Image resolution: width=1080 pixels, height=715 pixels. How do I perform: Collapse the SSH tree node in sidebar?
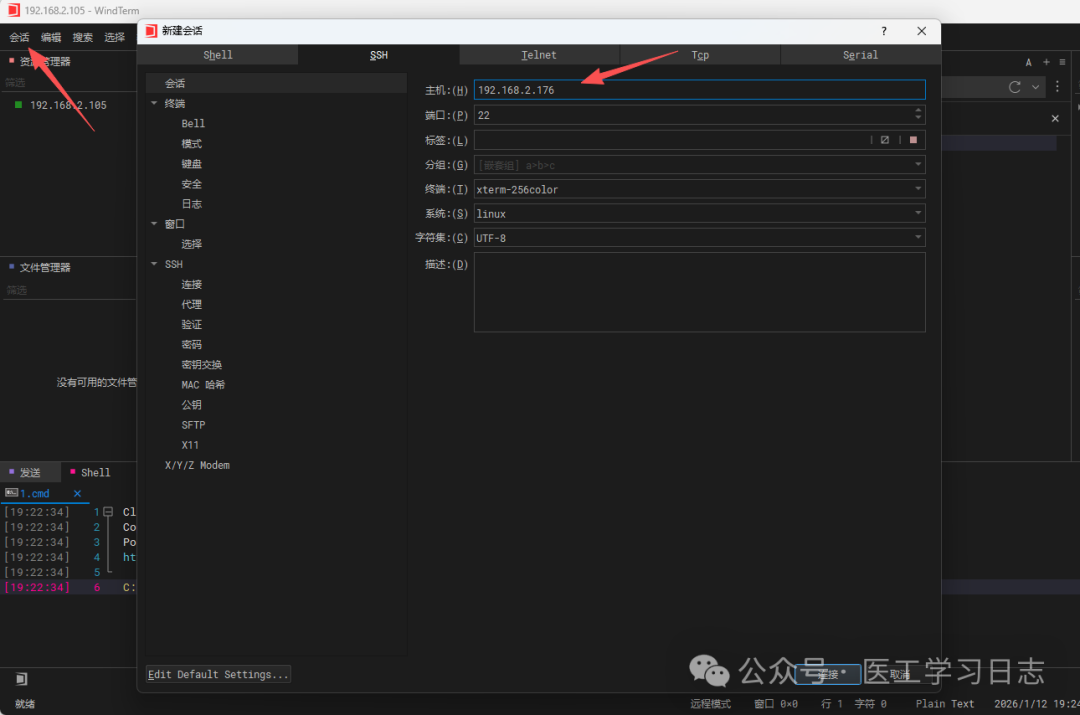tap(154, 264)
